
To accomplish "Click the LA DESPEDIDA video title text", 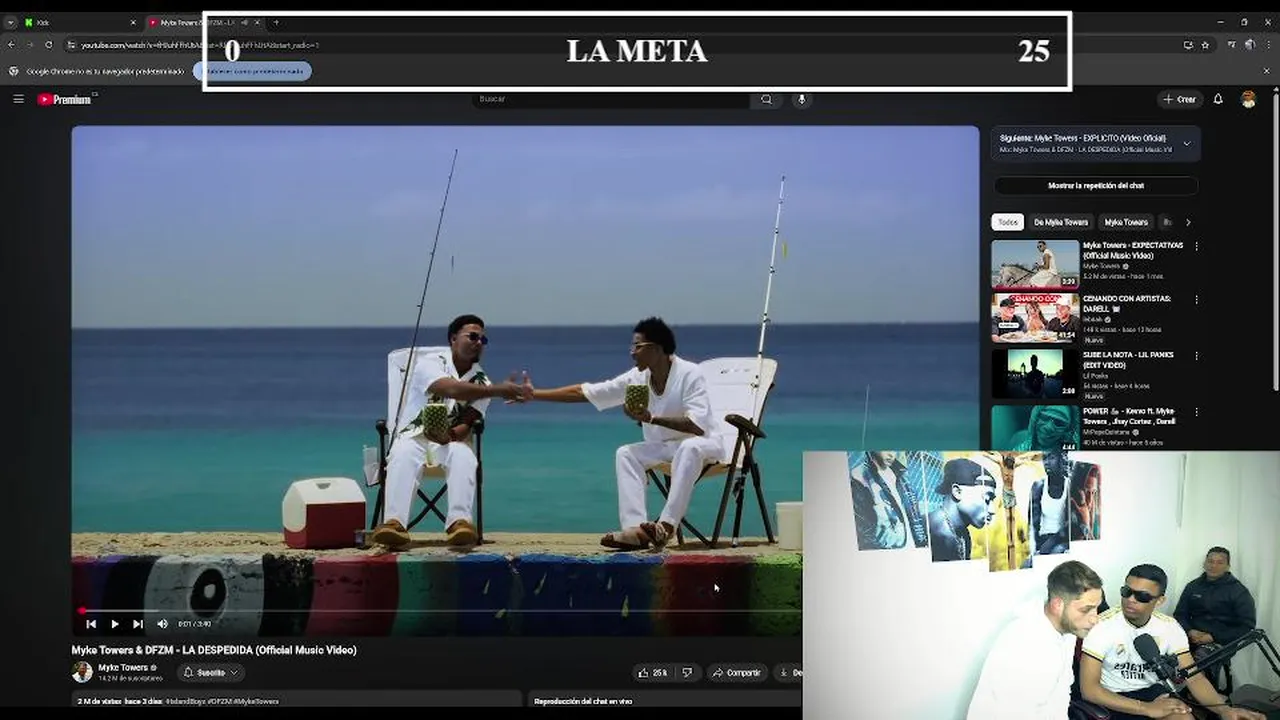I will 214,650.
